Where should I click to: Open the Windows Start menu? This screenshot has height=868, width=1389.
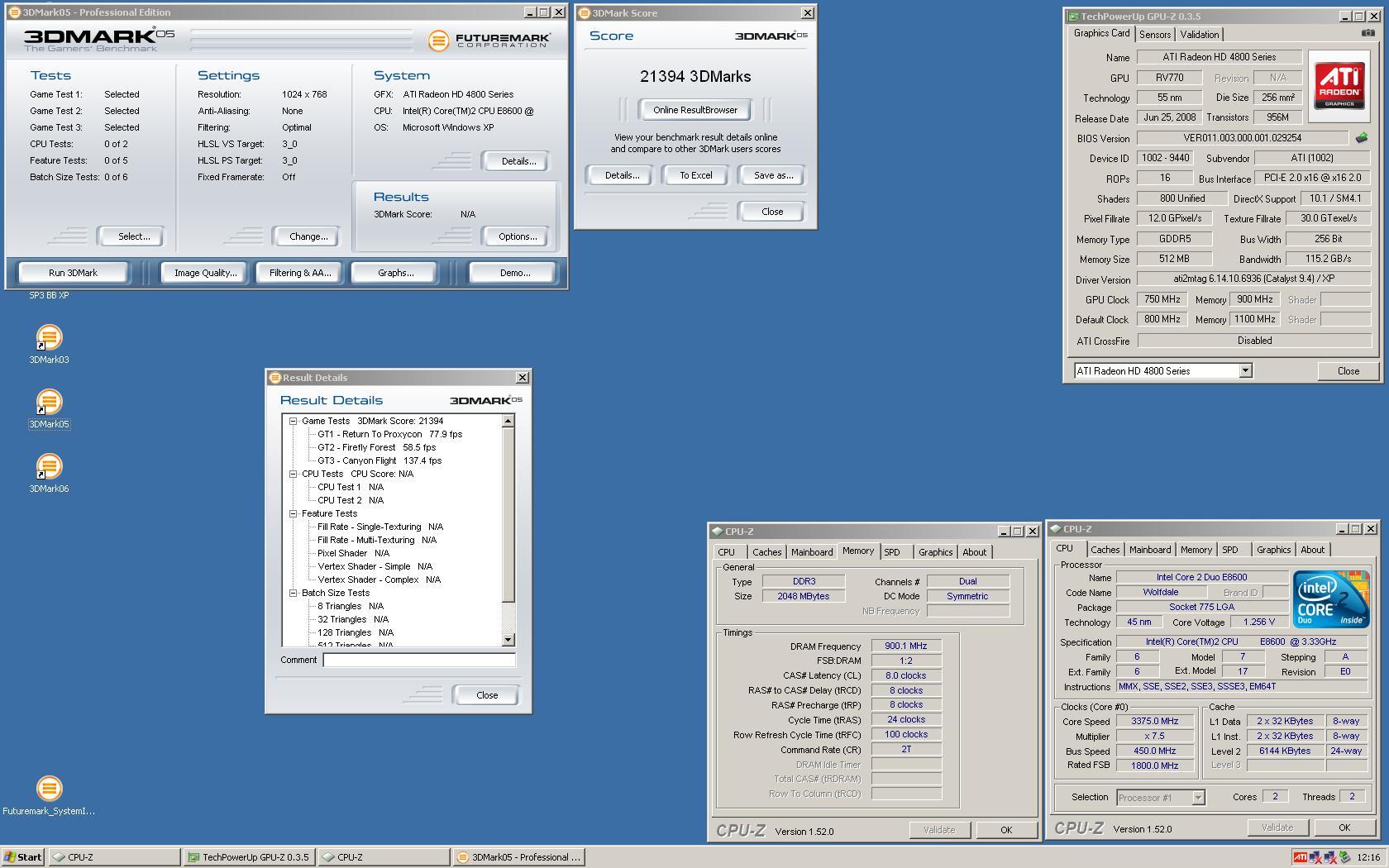23,857
